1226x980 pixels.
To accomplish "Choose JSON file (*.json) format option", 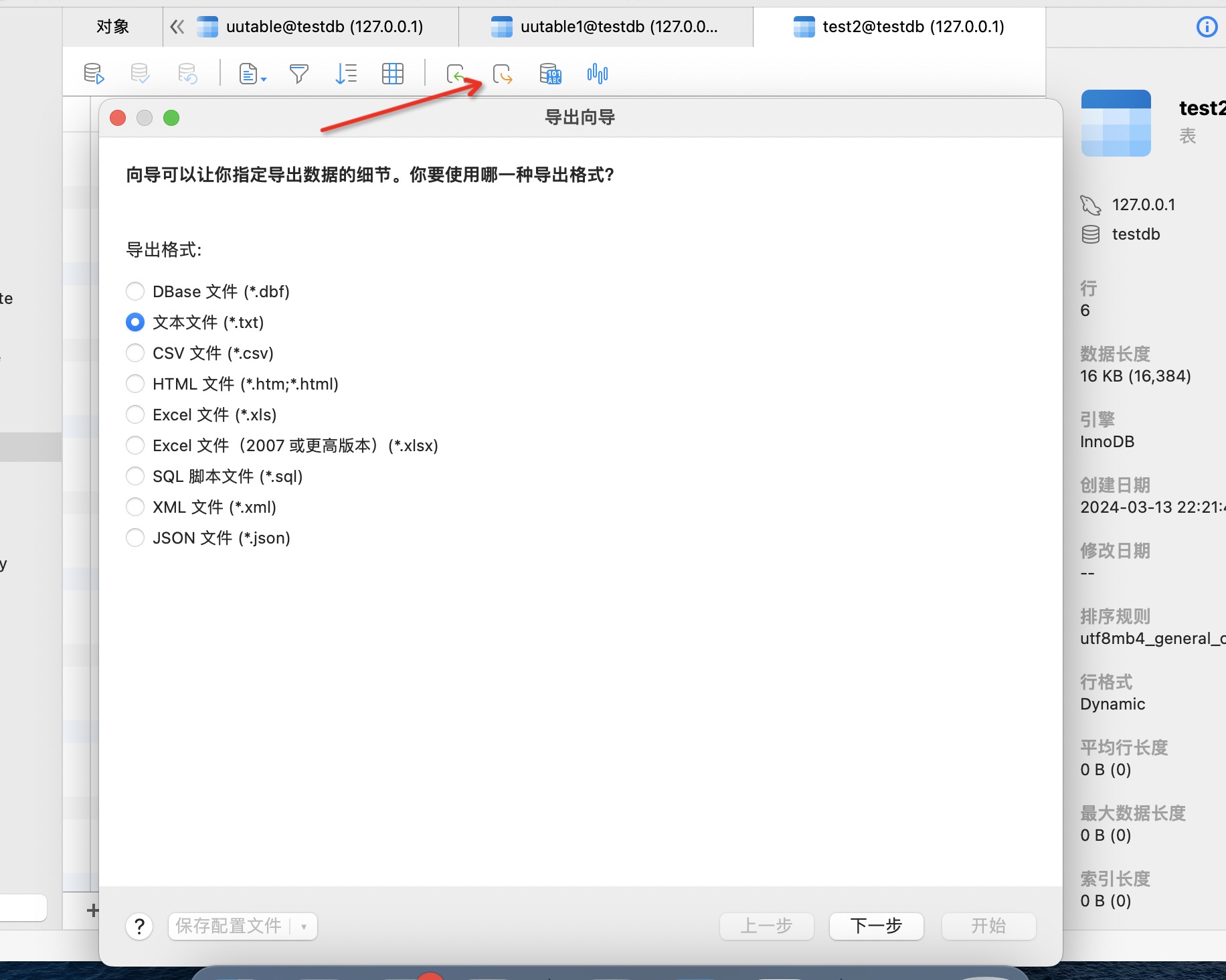I will coord(135,538).
